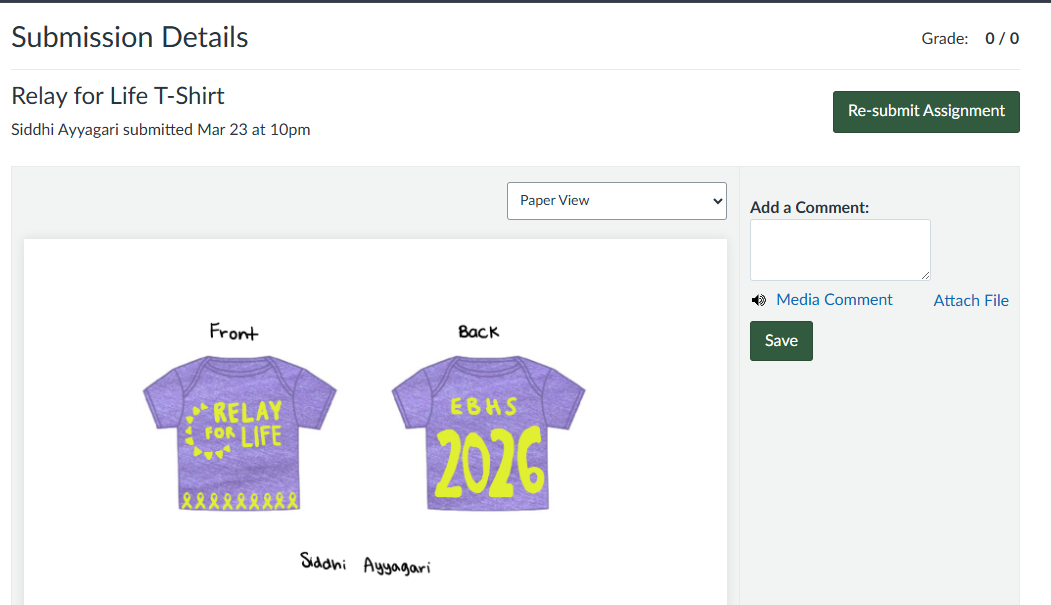This screenshot has width=1051, height=605.
Task: Click the yellow ribbons row on the front shirt
Action: click(x=240, y=499)
